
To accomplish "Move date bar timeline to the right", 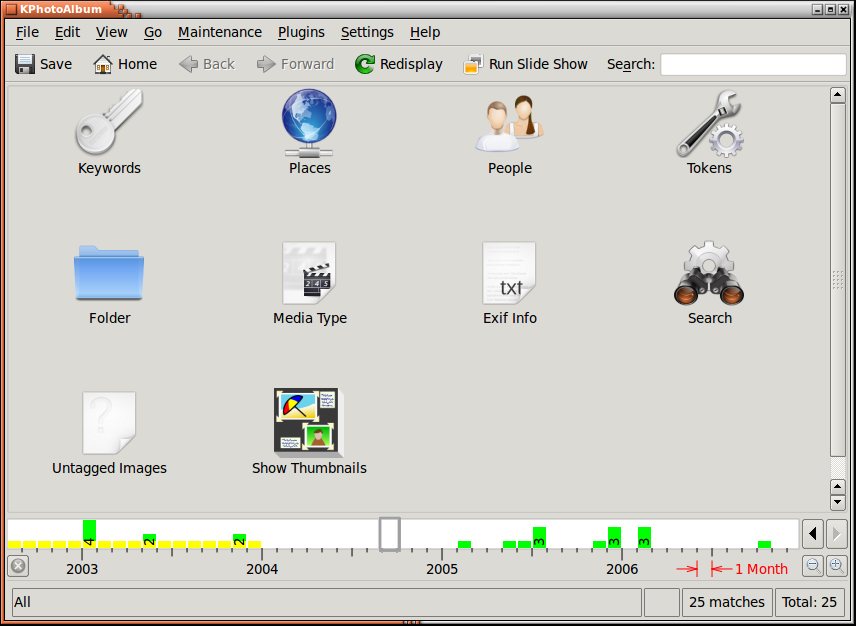I will 836,533.
